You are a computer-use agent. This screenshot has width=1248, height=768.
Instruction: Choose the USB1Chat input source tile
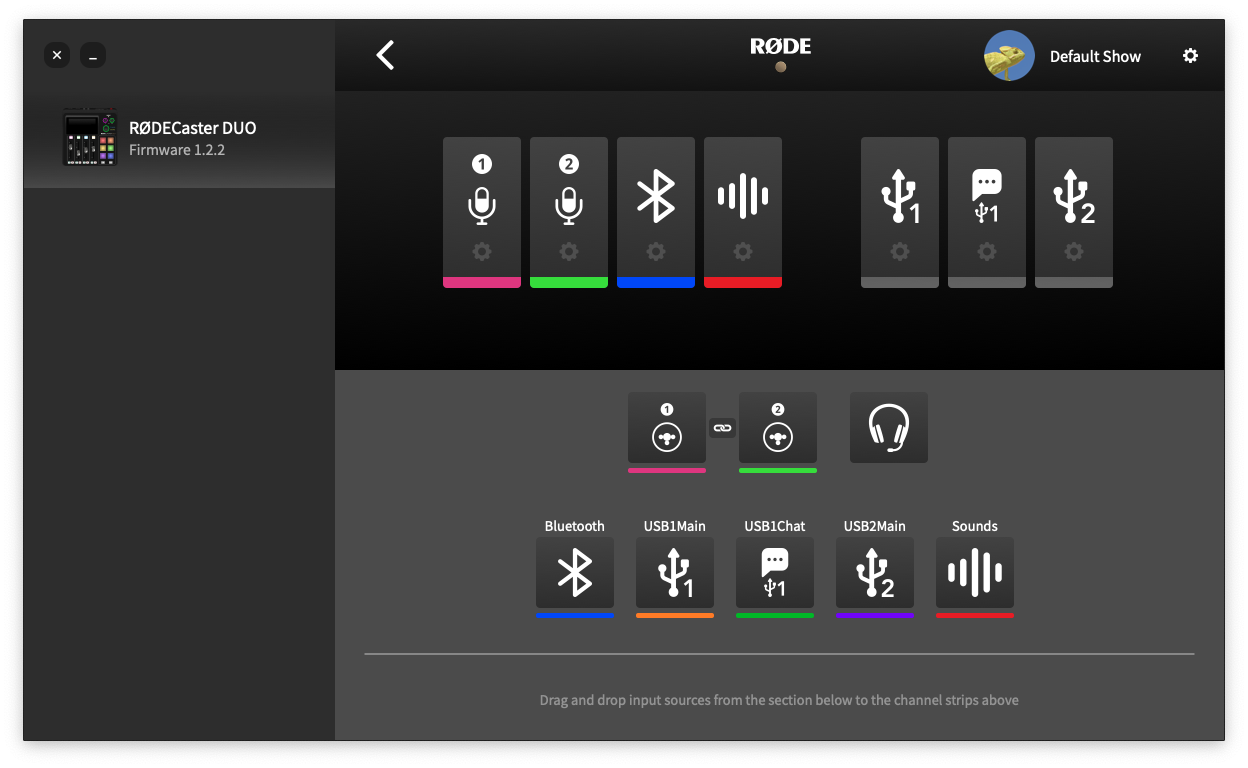tap(775, 573)
